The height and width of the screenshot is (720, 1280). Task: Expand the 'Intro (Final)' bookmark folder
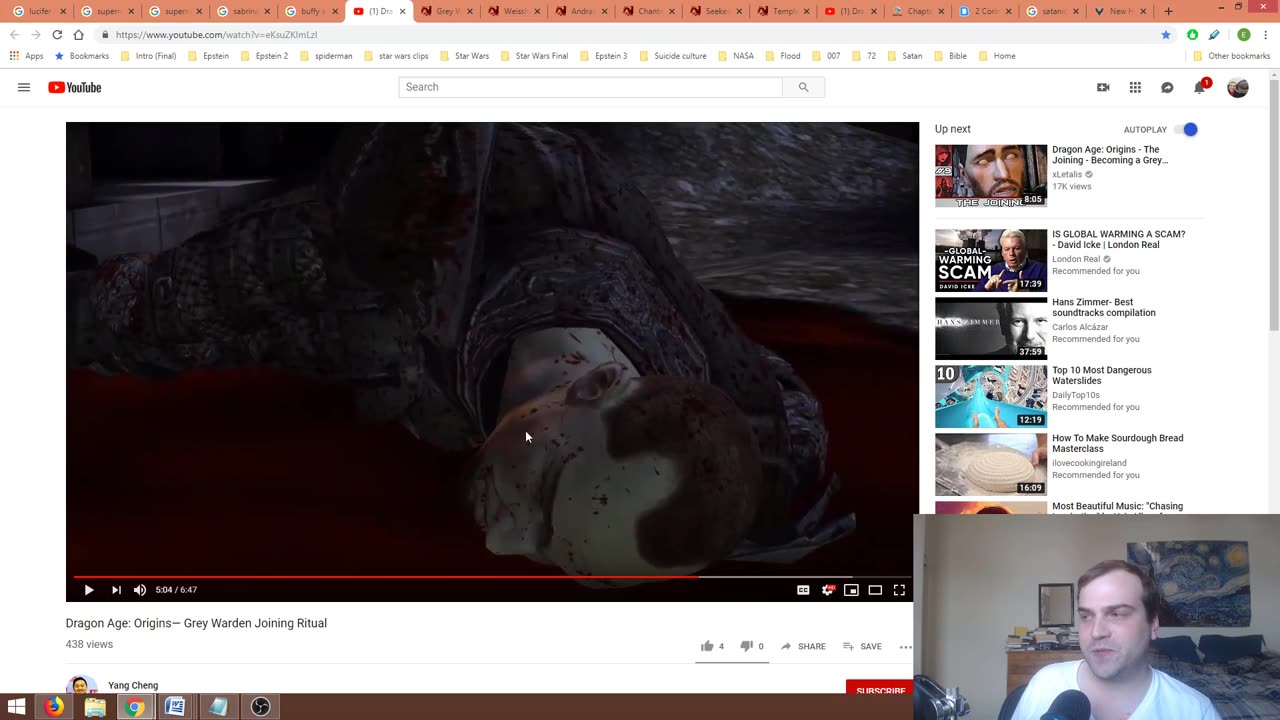click(148, 56)
